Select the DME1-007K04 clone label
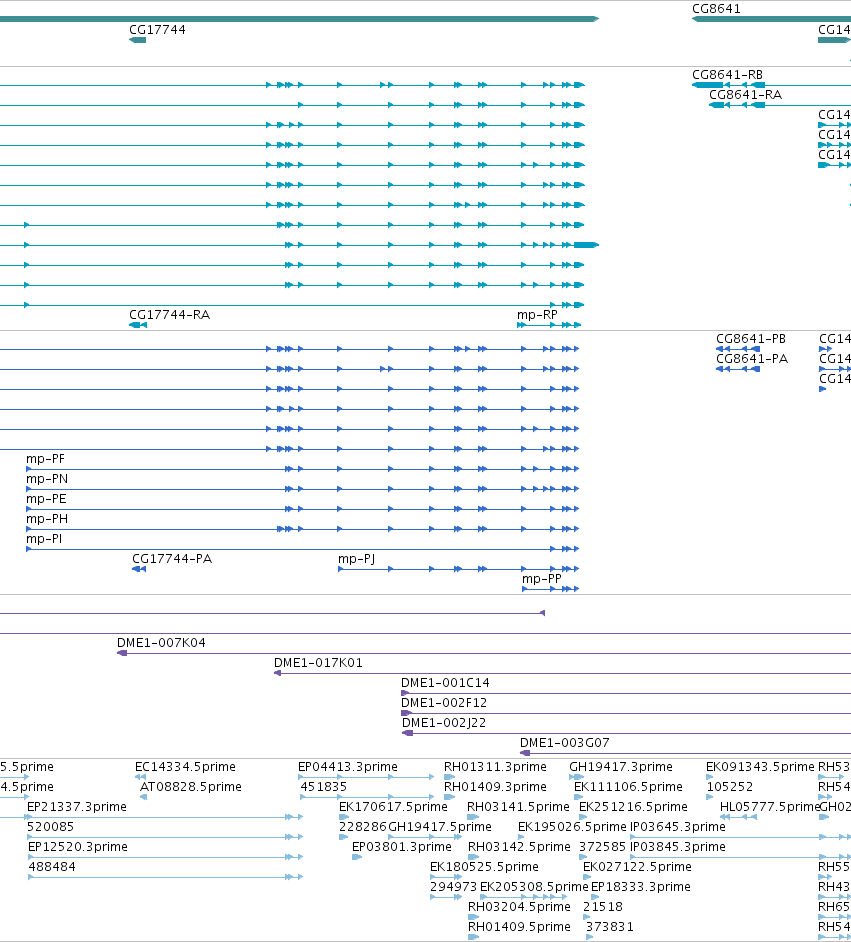Screen dimensions: 851x942 pos(161,643)
